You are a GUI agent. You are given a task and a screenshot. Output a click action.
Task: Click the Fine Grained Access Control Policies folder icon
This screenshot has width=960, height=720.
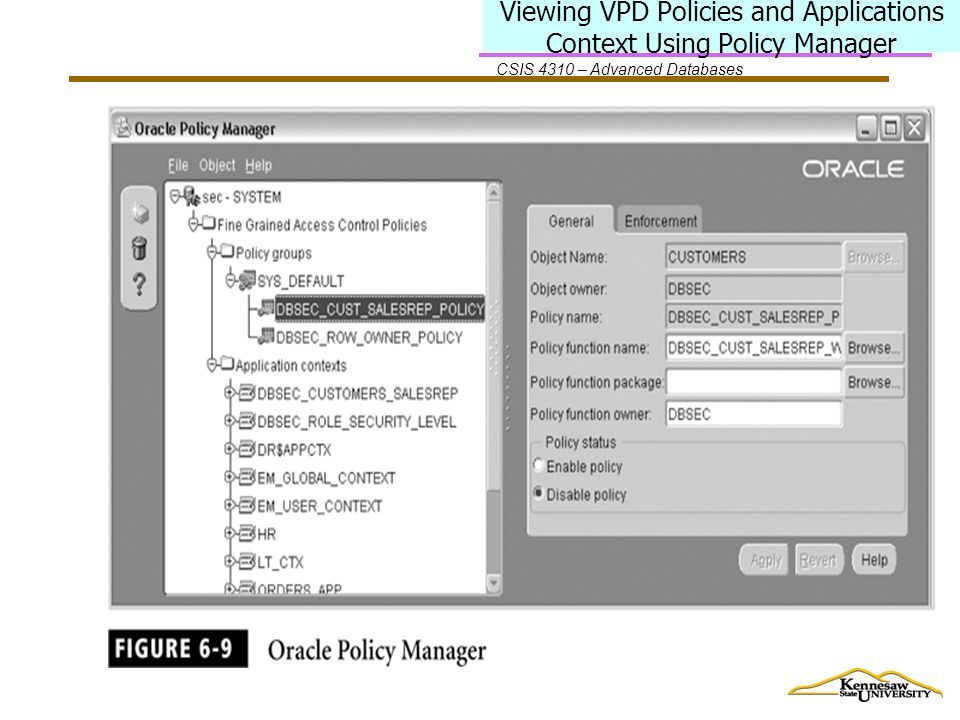pos(209,223)
